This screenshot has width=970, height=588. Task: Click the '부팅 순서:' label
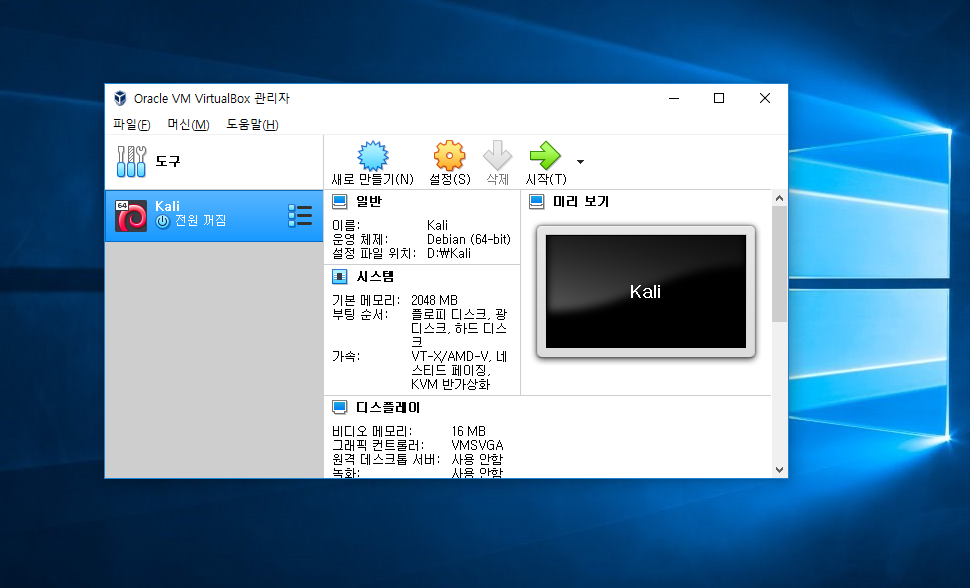pos(360,314)
